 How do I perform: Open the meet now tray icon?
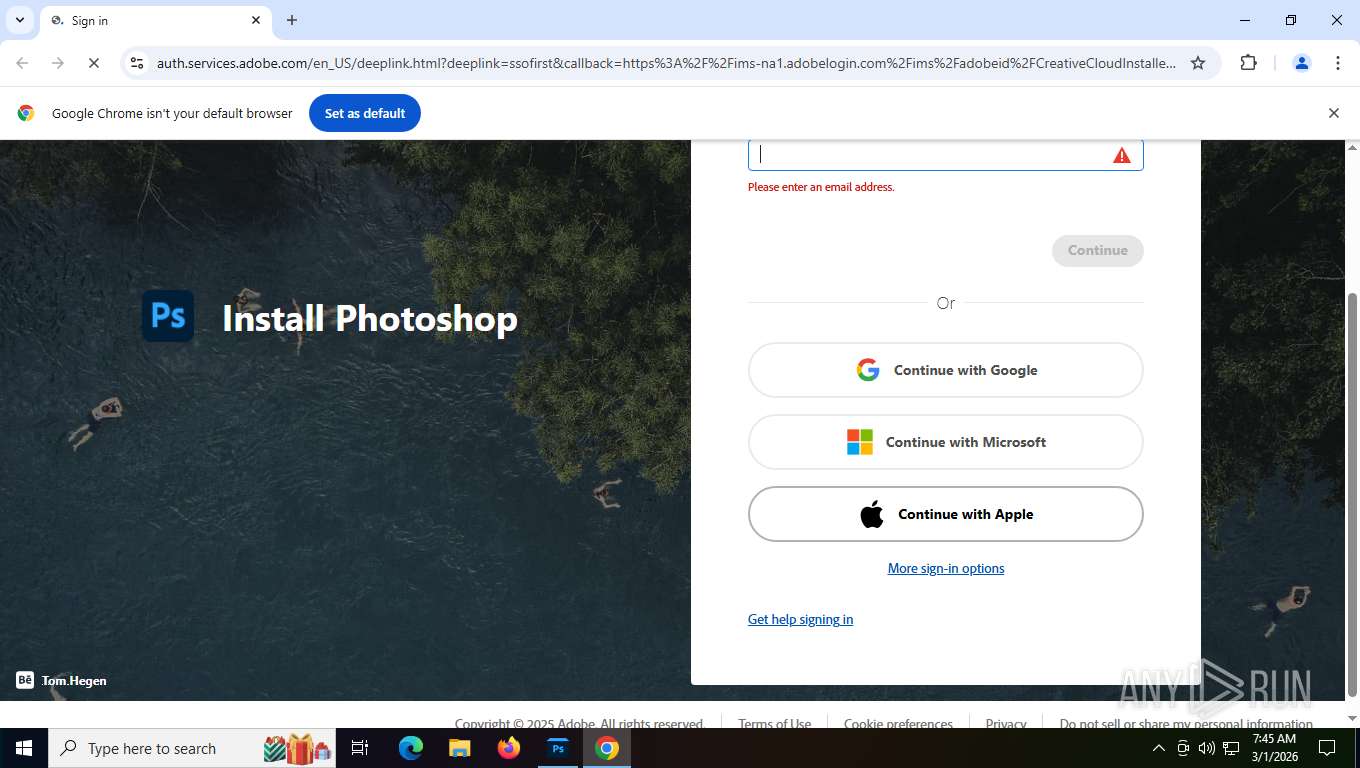1183,748
